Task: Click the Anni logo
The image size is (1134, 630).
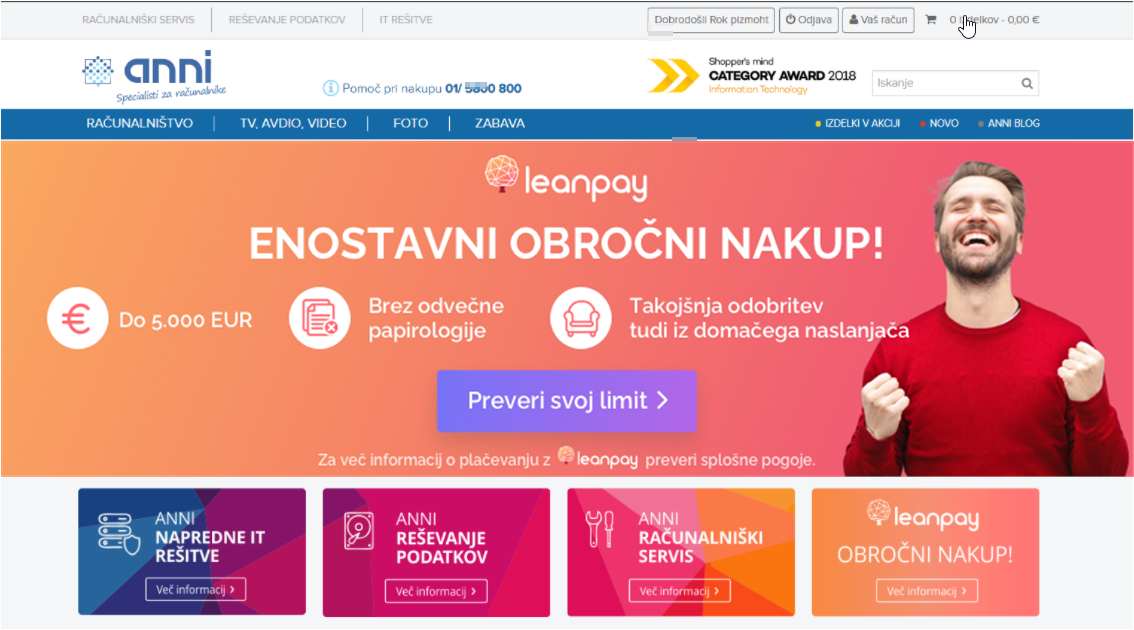Action: click(x=154, y=76)
